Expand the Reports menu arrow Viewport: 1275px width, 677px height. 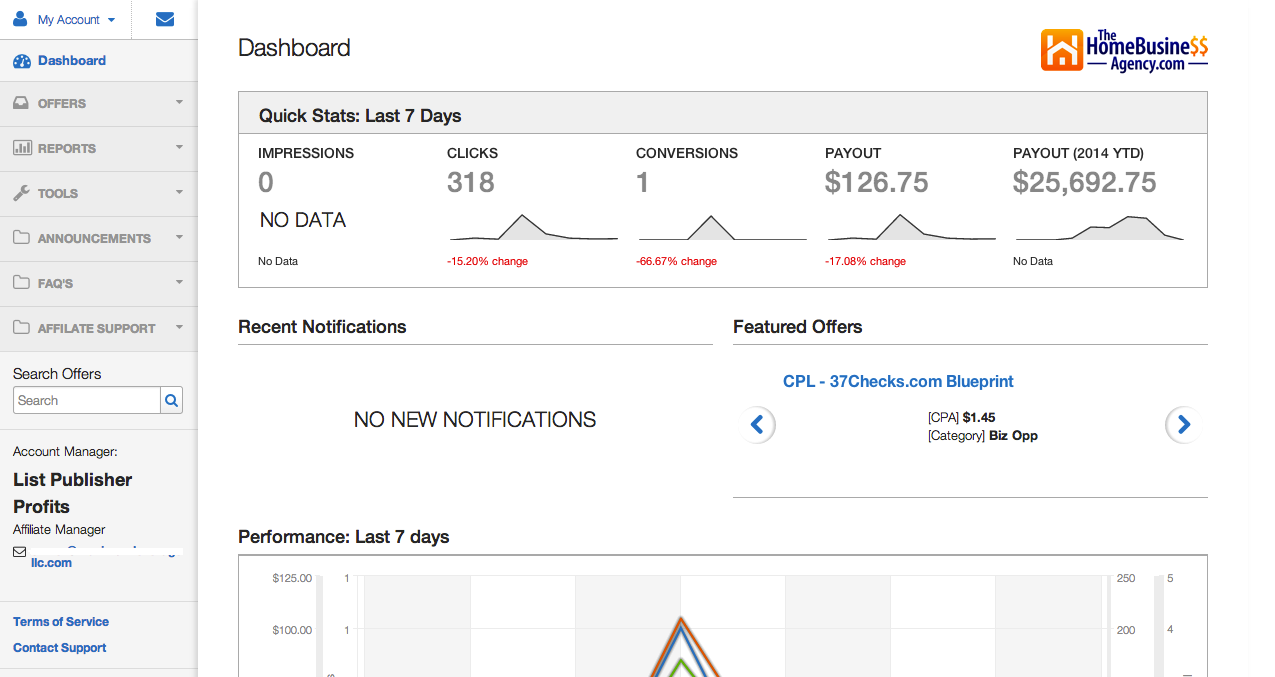[x=179, y=147]
